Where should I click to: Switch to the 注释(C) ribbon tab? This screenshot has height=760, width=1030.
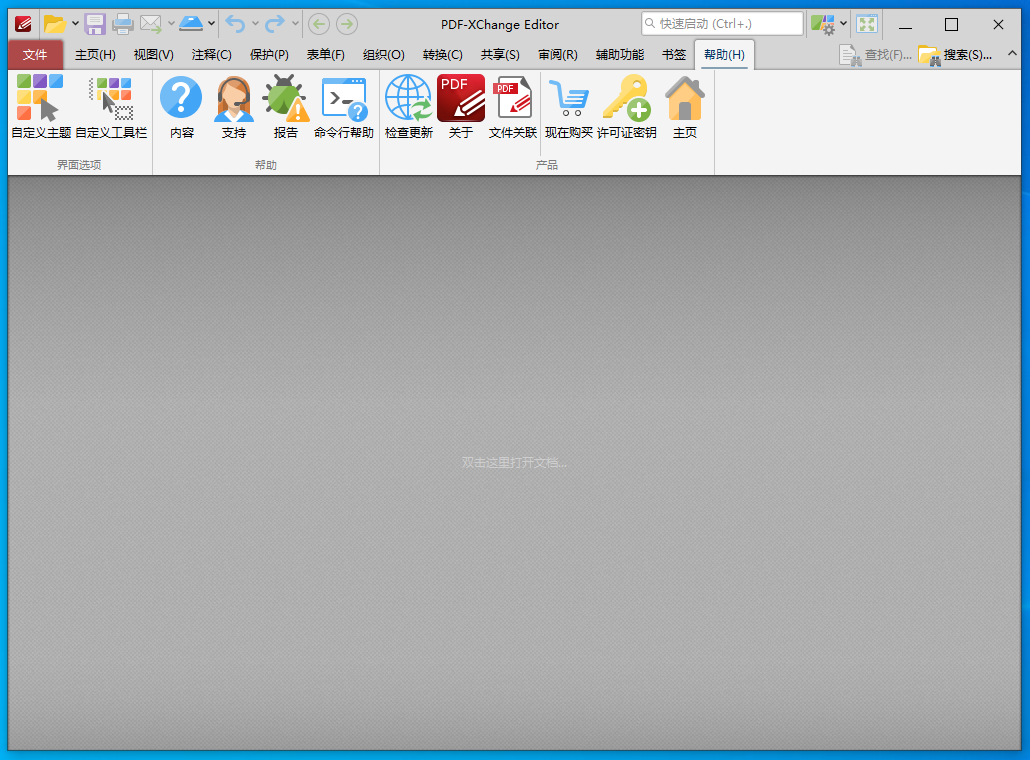click(x=211, y=55)
